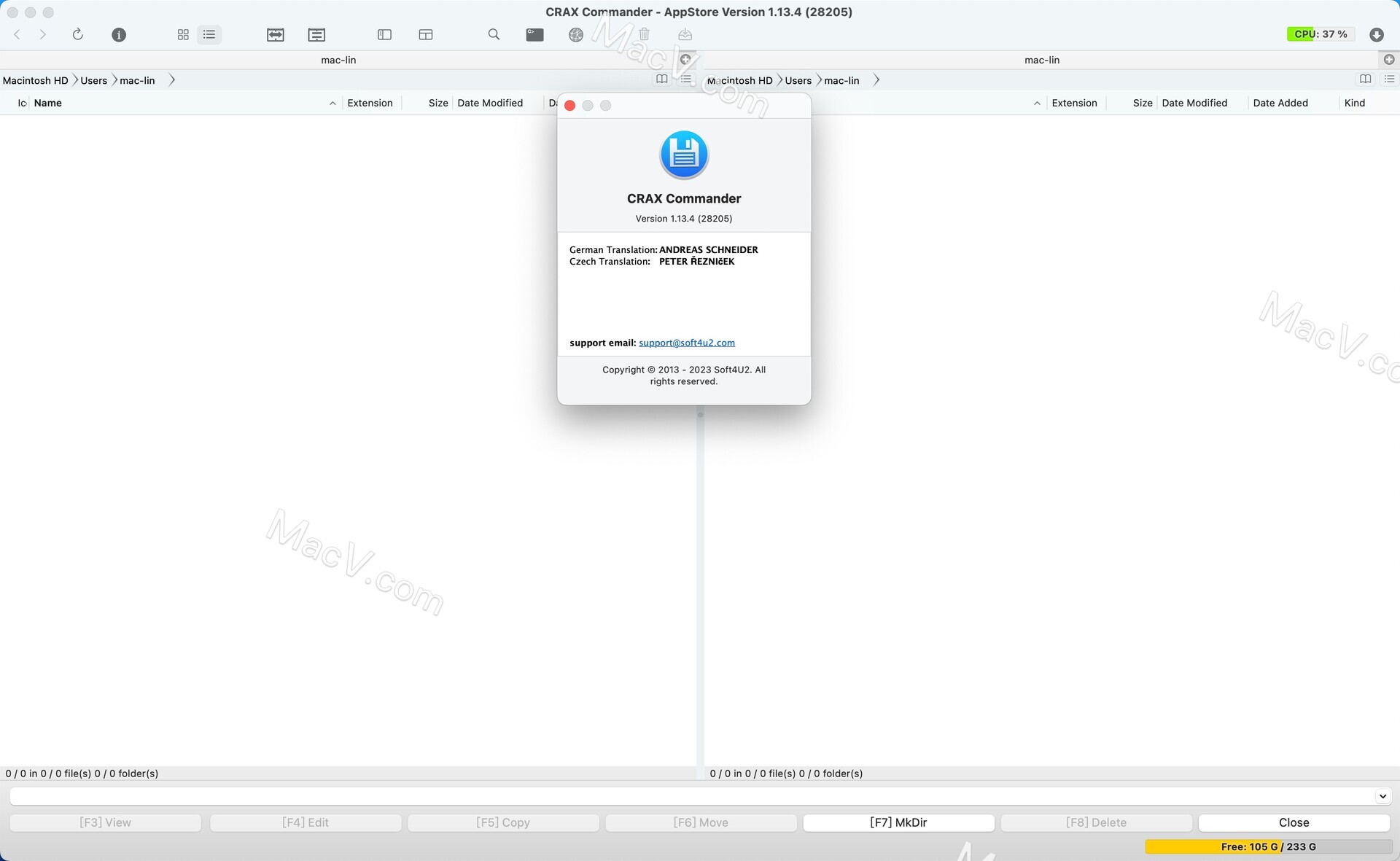Toggle right panel sort direction arrow
The image size is (1400, 861).
[x=1037, y=104]
